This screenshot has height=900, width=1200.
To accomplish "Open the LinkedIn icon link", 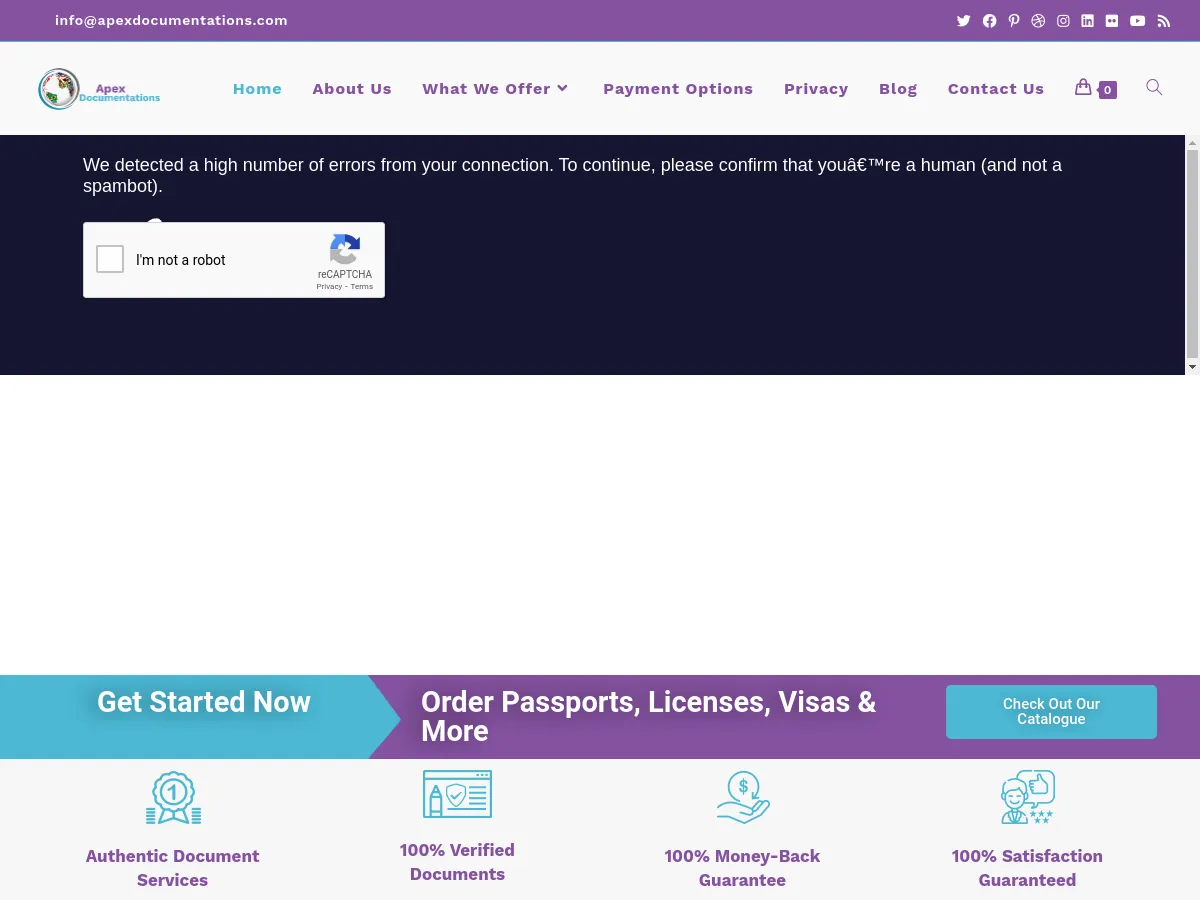I will tap(1087, 21).
